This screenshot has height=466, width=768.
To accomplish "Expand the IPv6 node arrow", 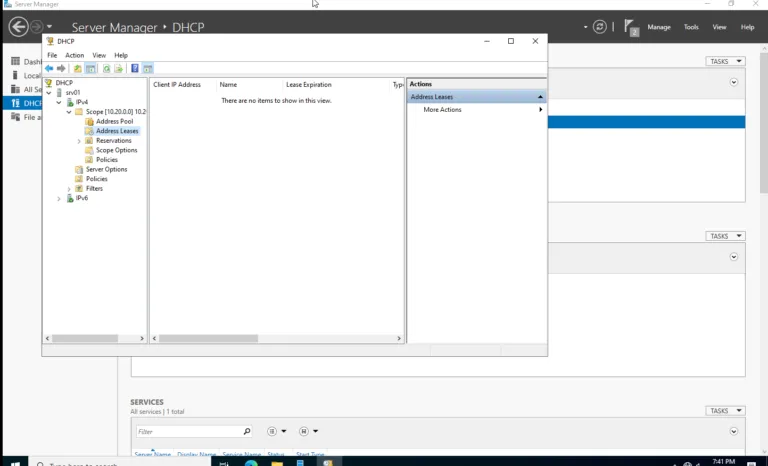I will click(x=59, y=198).
